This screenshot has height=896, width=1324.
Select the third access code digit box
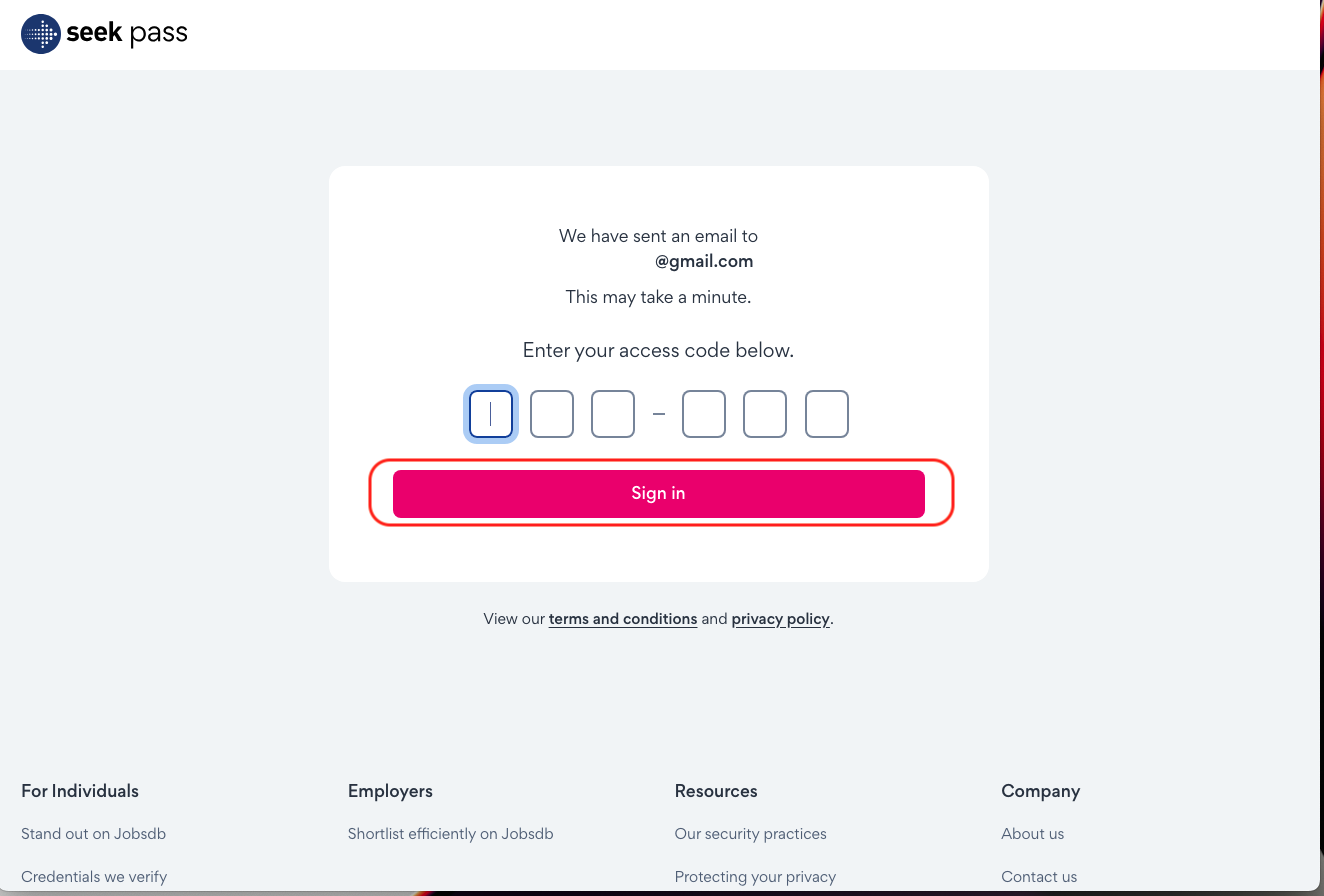pos(613,414)
